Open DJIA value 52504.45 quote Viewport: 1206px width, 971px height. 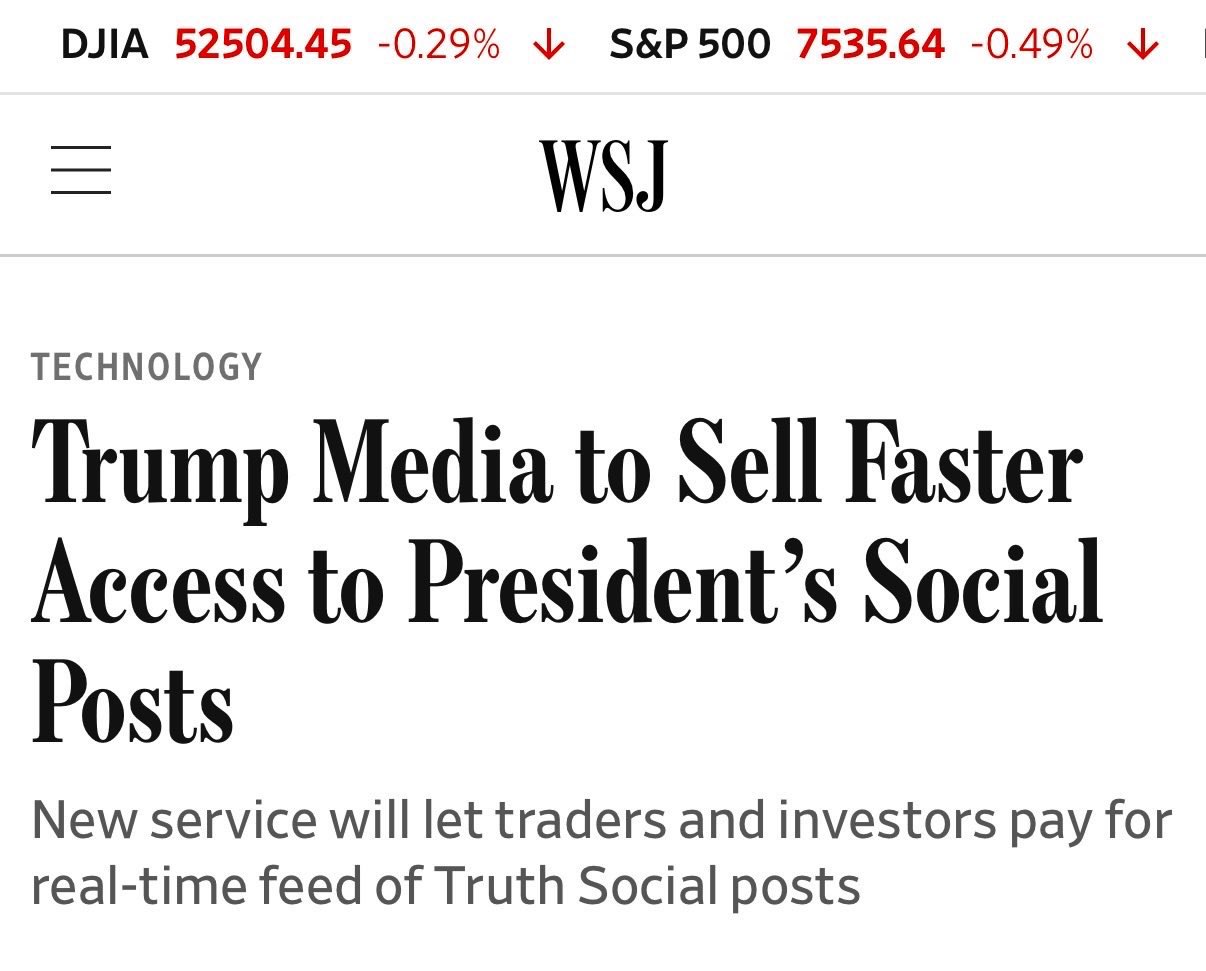(263, 45)
